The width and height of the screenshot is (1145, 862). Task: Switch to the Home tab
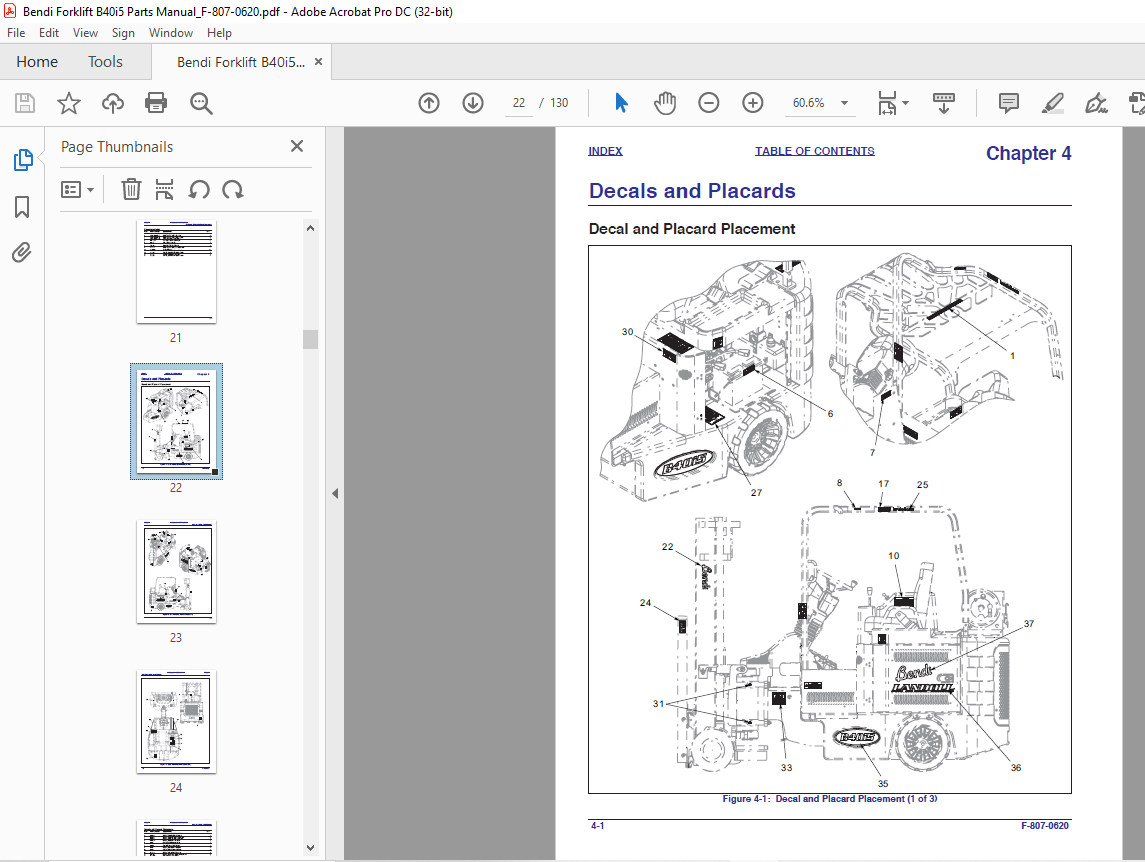37,62
